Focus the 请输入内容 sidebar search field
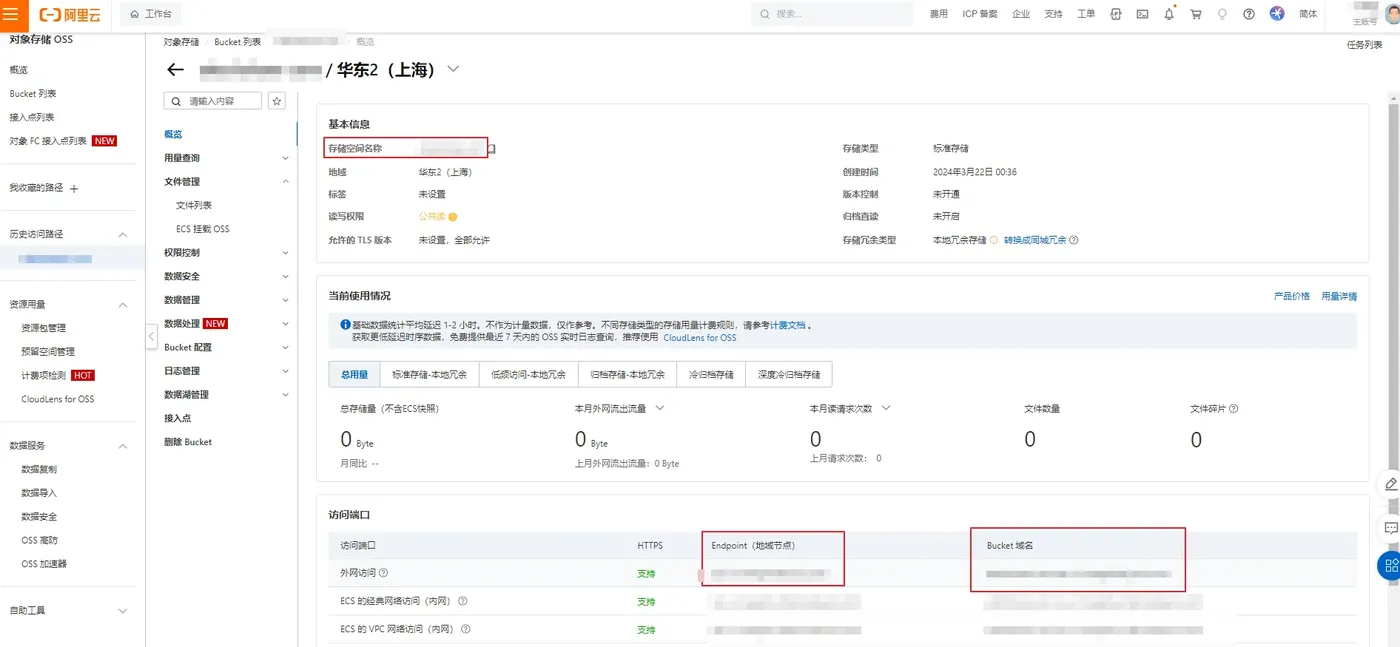The width and height of the screenshot is (1400, 647). (213, 101)
